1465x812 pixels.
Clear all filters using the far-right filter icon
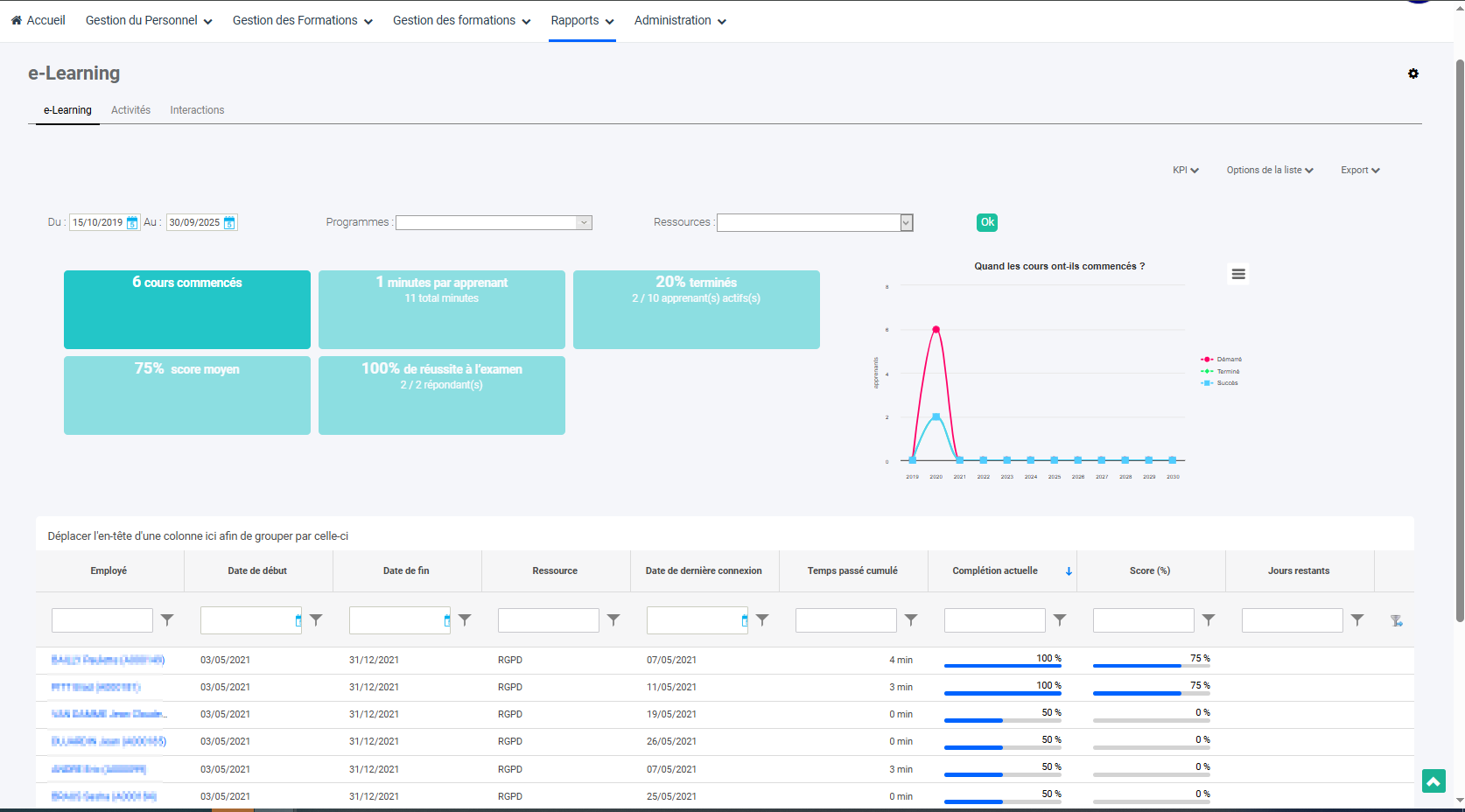tap(1396, 620)
